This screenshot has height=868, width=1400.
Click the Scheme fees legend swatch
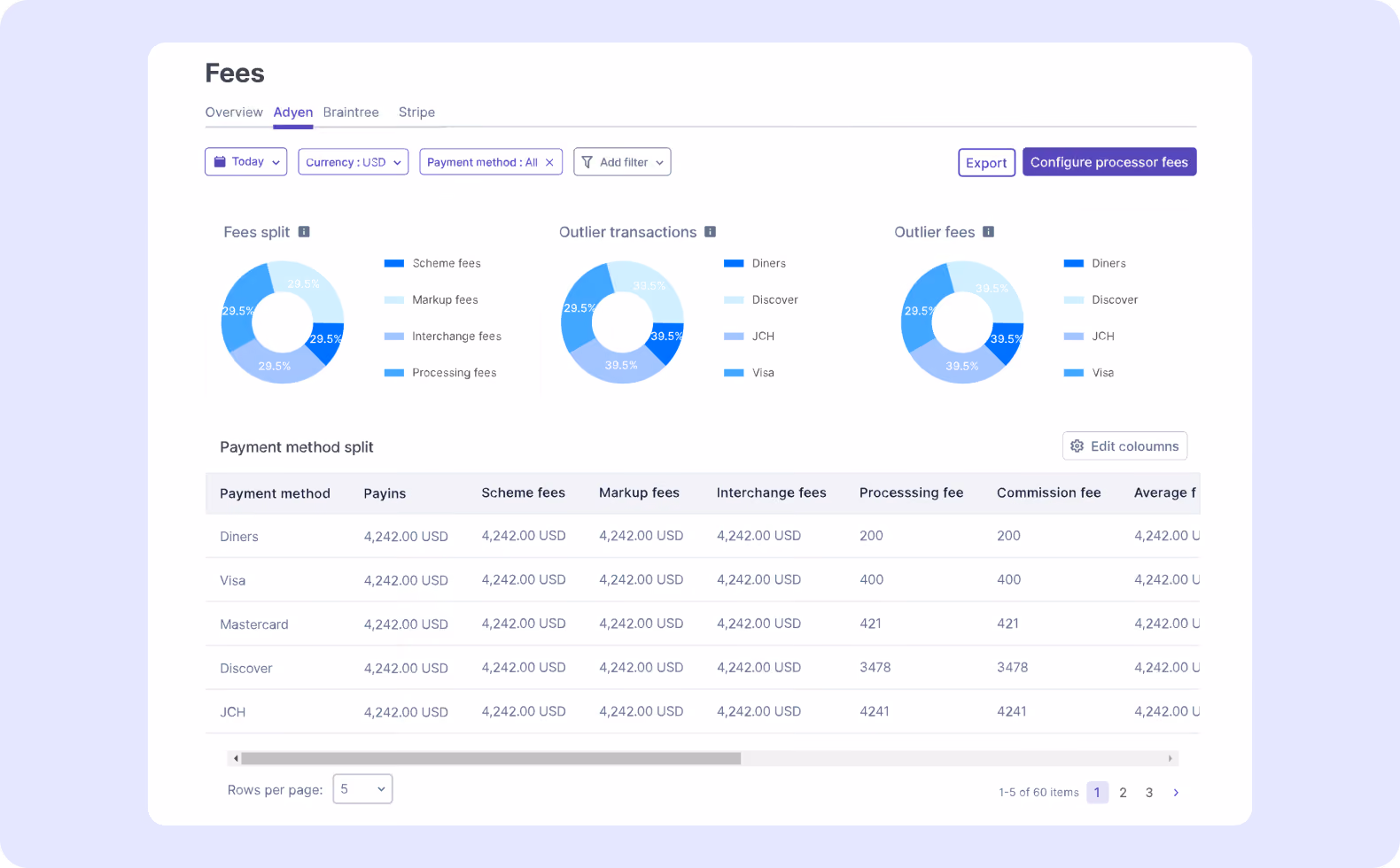pyautogui.click(x=394, y=263)
